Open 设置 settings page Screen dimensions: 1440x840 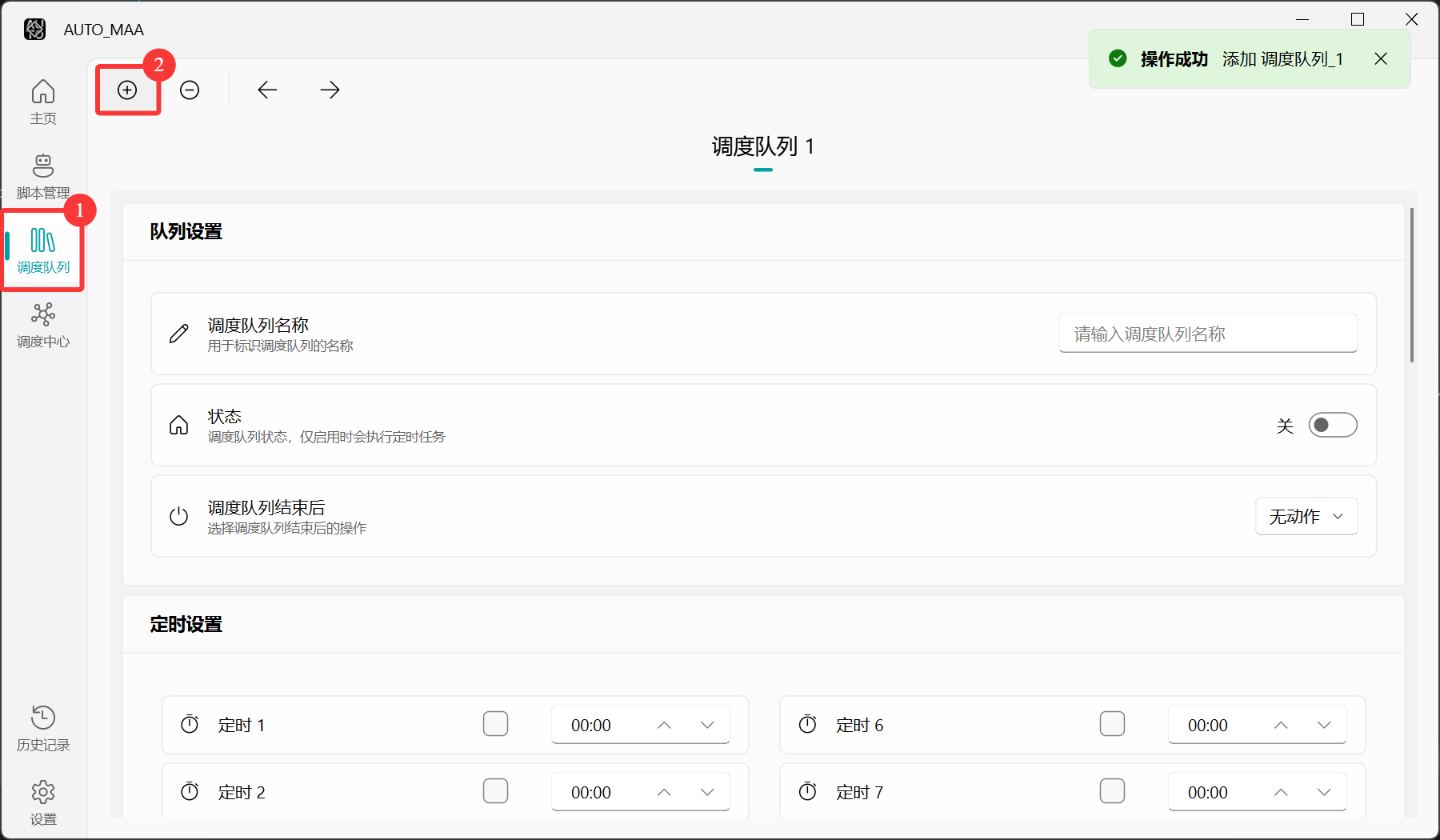click(43, 802)
